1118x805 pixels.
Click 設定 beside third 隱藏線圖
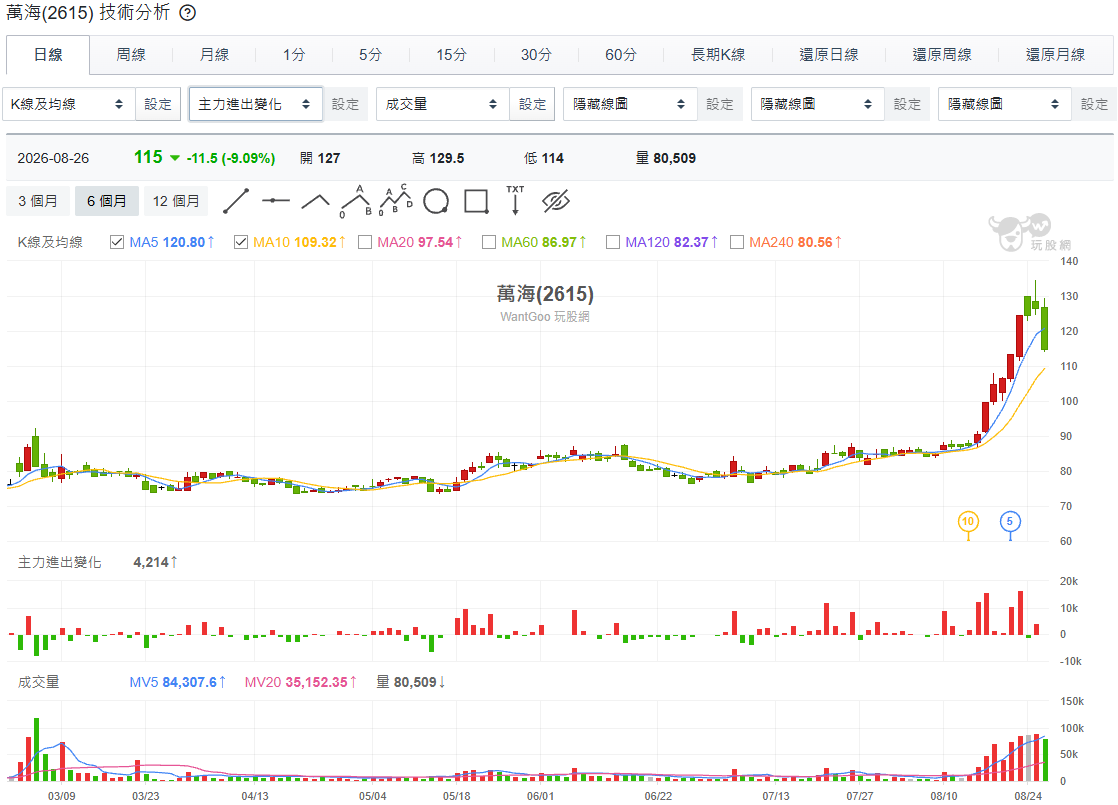(x=1094, y=104)
